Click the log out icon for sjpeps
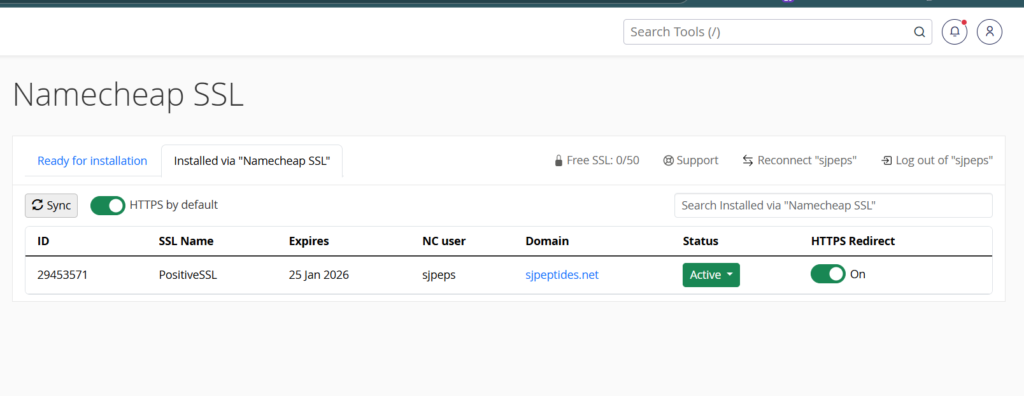 pos(886,161)
